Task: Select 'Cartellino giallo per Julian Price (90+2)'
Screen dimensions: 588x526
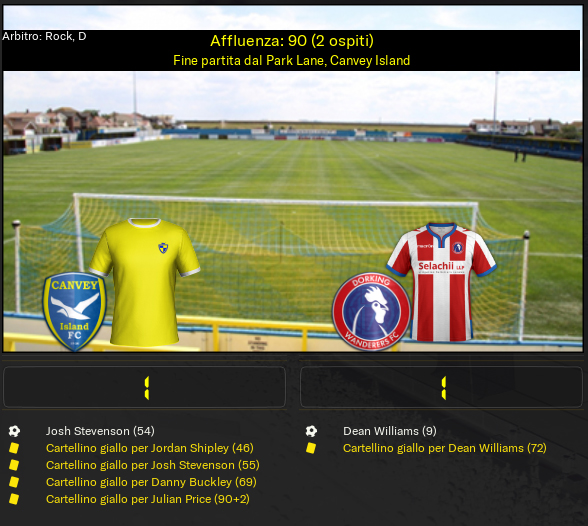Action: point(148,499)
